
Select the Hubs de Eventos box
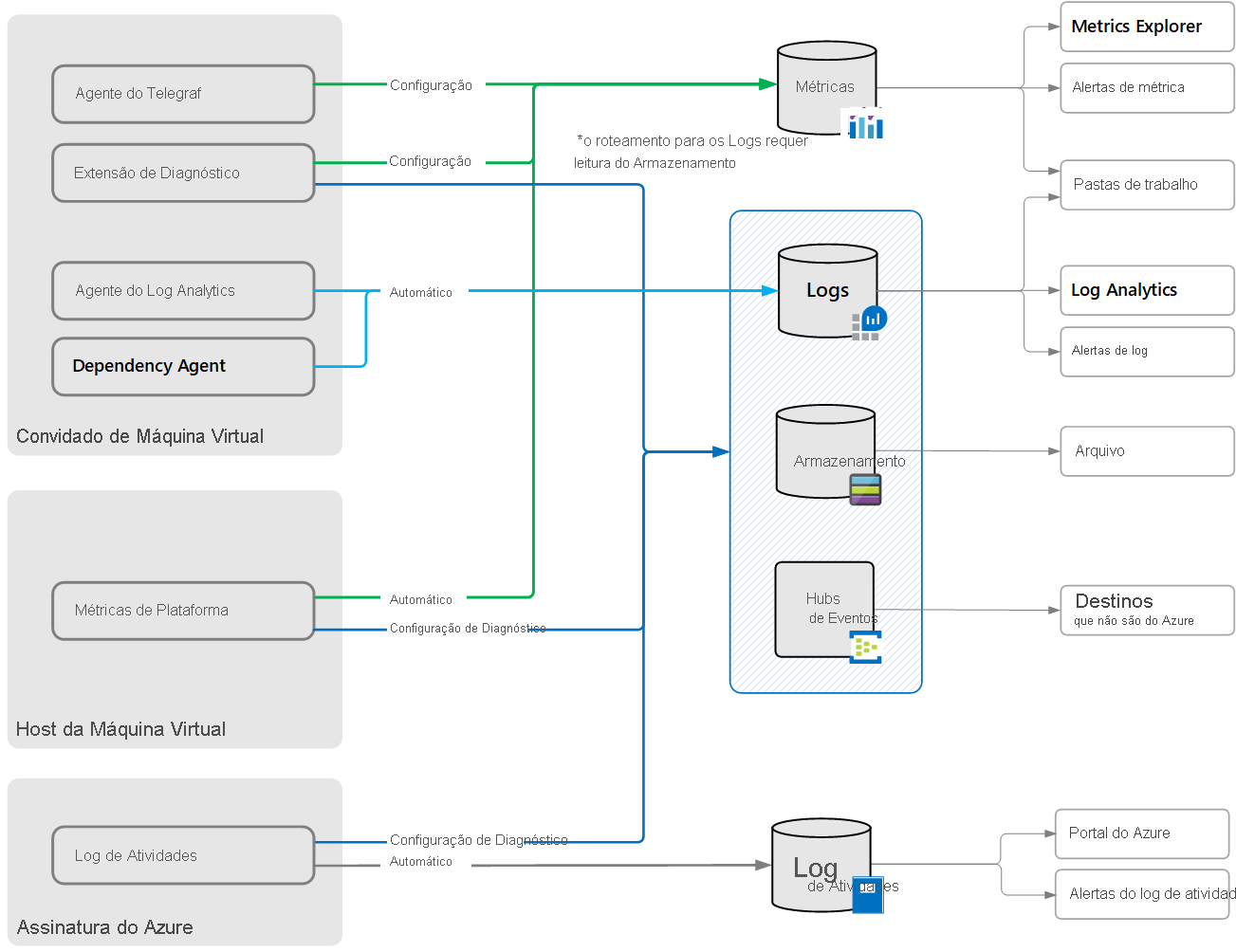pyautogui.click(x=824, y=610)
